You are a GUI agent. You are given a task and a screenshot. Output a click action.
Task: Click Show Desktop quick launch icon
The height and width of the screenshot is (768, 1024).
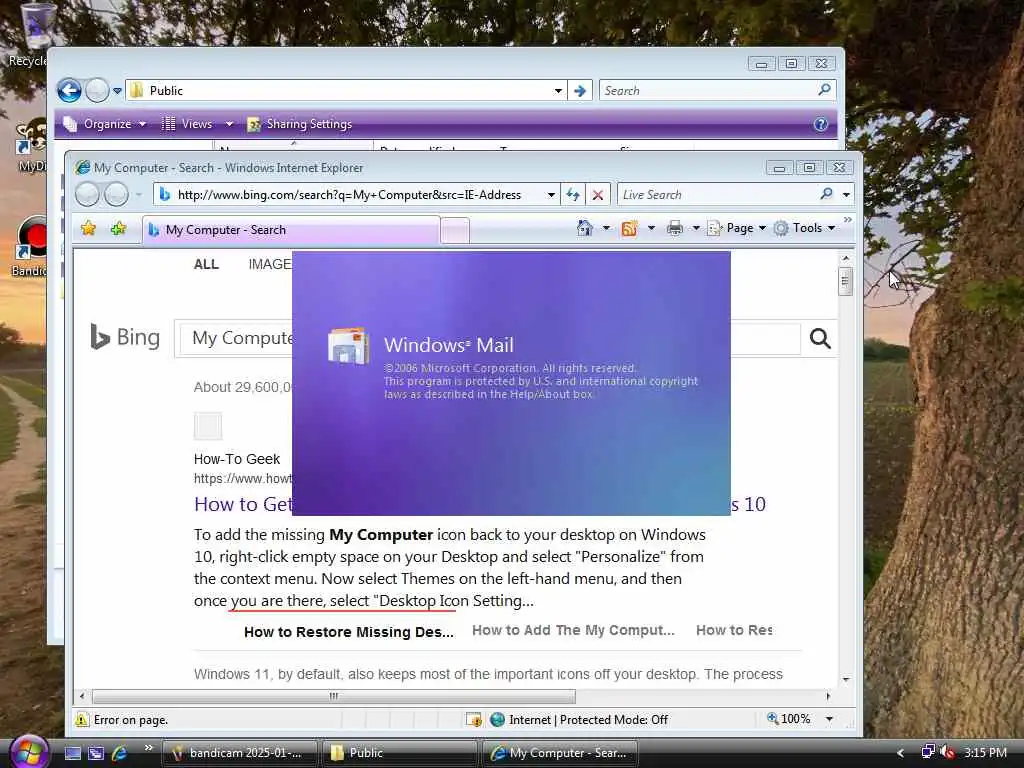click(x=73, y=753)
